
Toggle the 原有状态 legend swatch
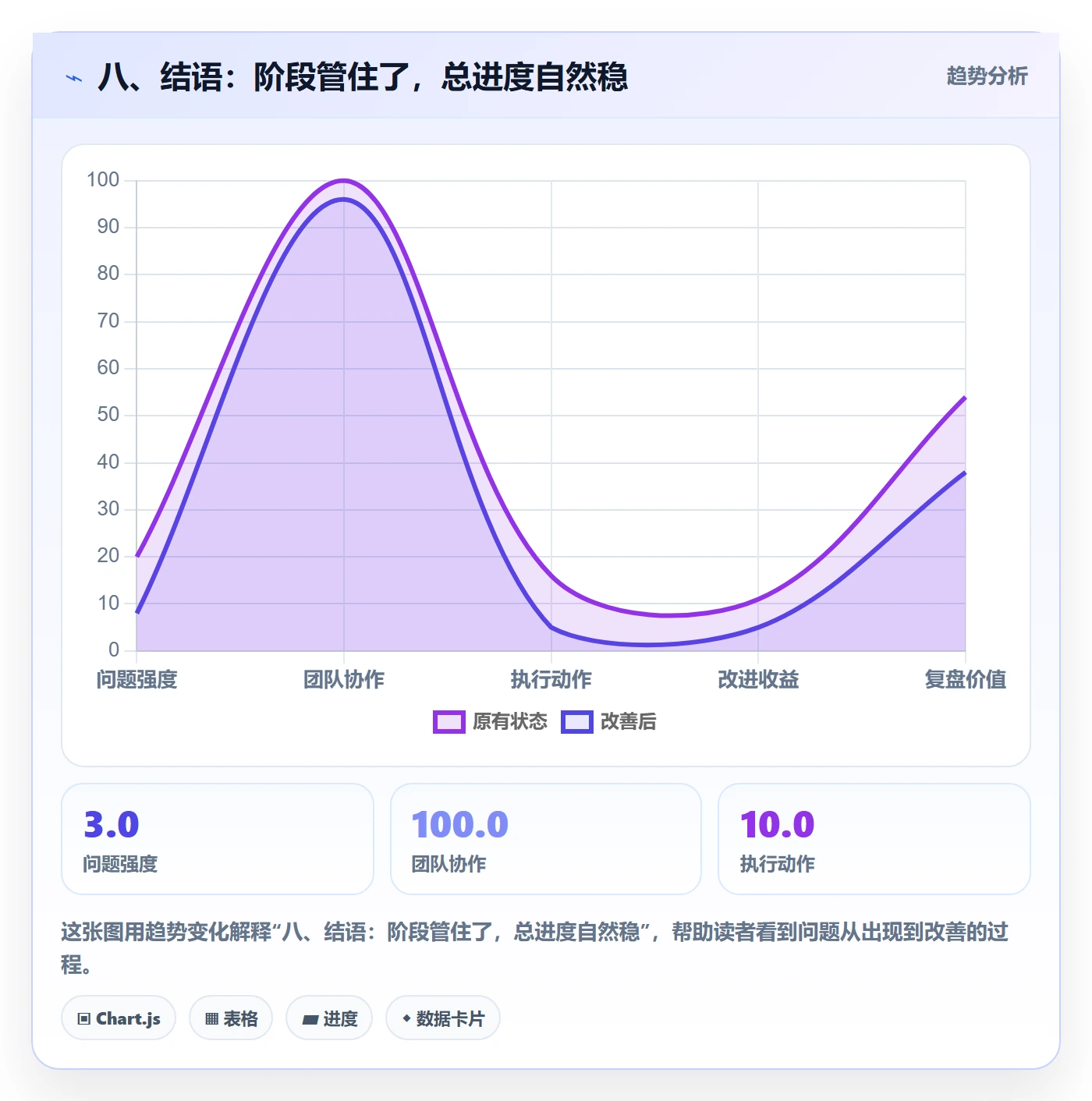pos(448,722)
